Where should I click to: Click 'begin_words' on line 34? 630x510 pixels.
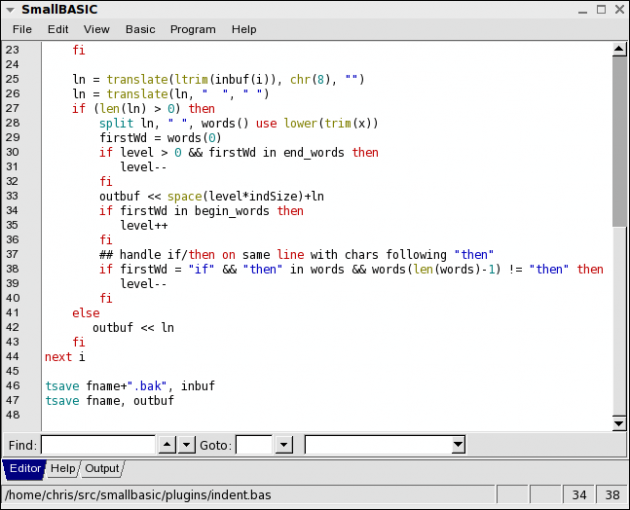[232, 211]
